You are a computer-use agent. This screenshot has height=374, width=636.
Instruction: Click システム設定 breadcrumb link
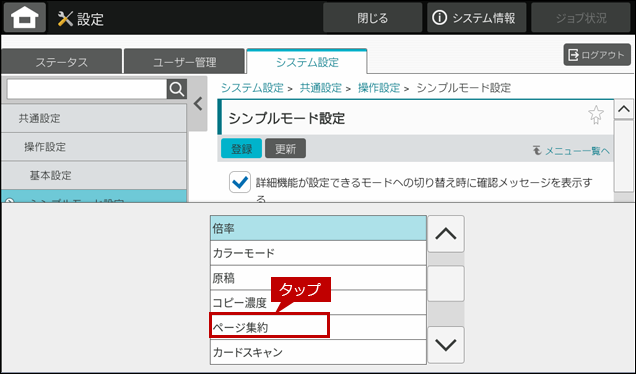click(252, 88)
